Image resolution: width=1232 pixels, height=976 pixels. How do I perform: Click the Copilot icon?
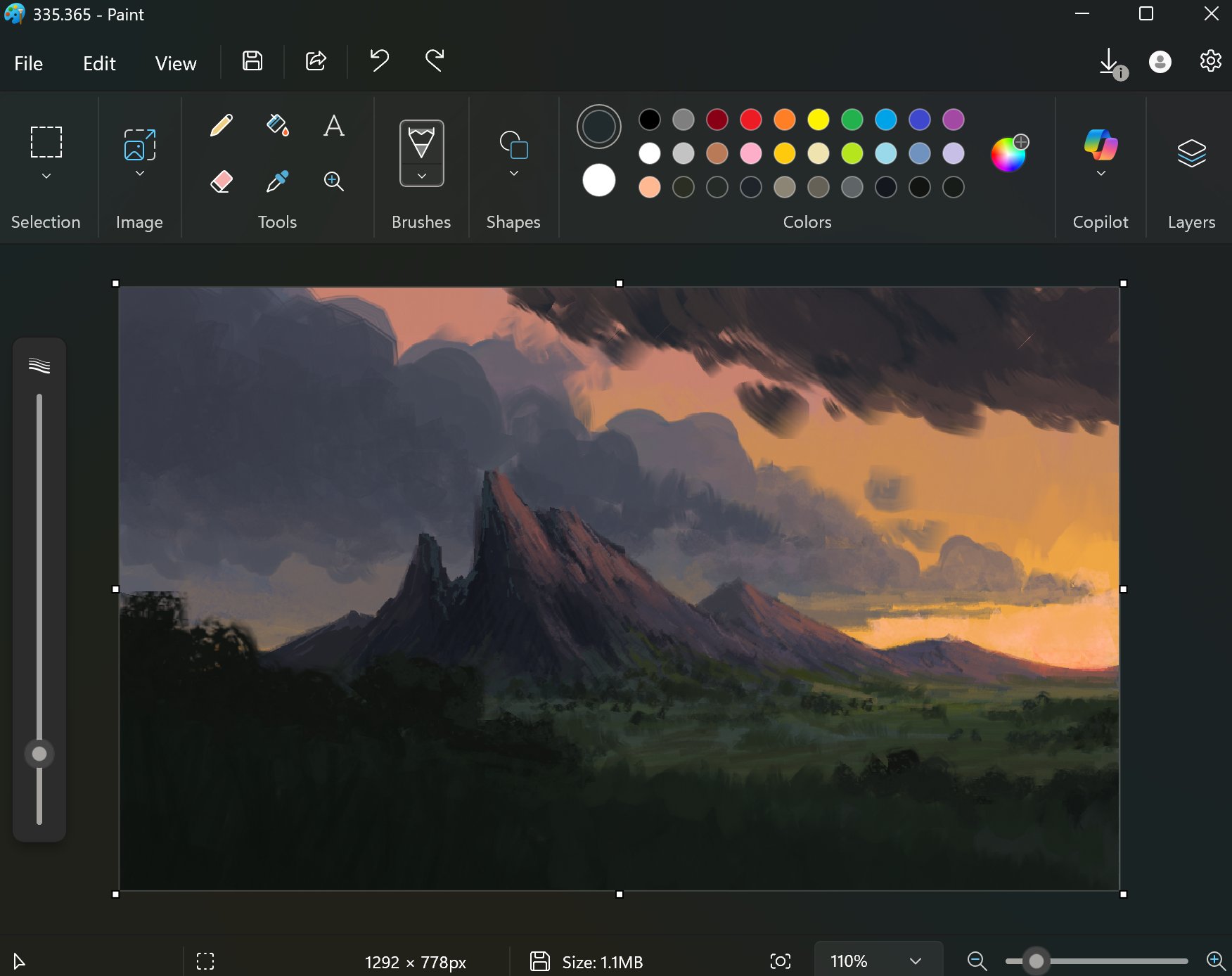coord(1101,144)
